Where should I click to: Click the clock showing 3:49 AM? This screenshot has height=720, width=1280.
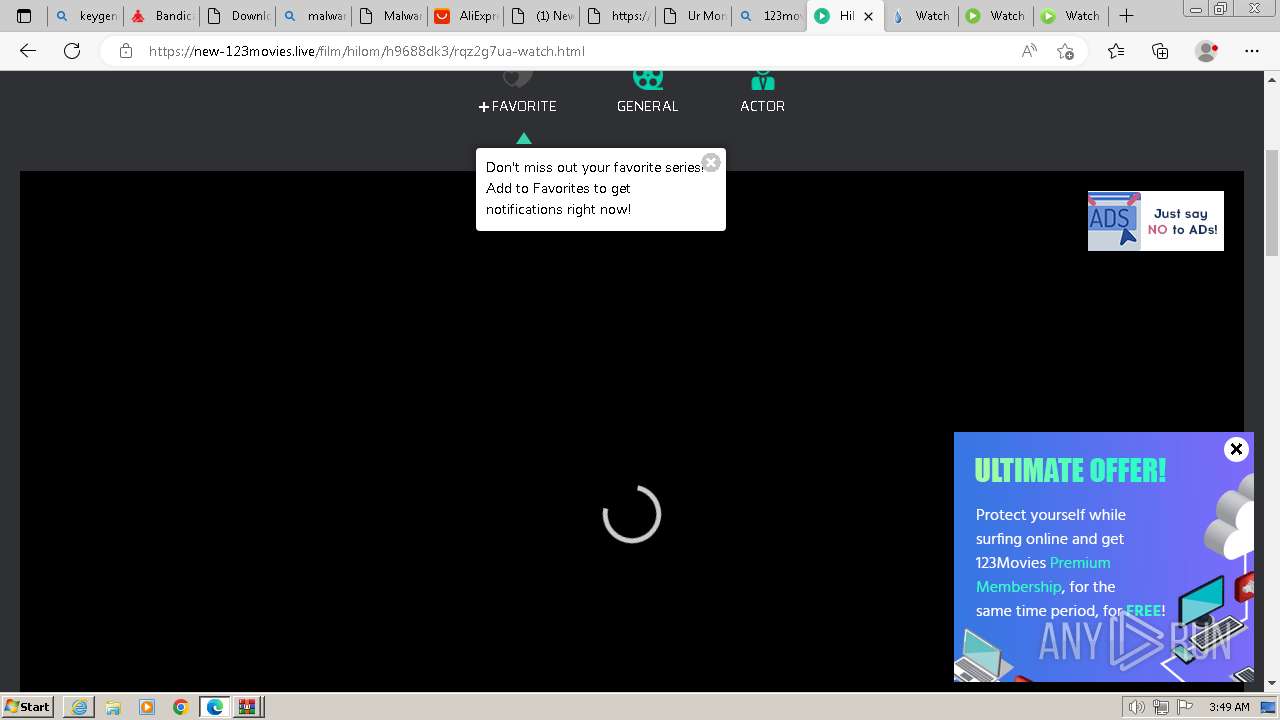point(1229,707)
